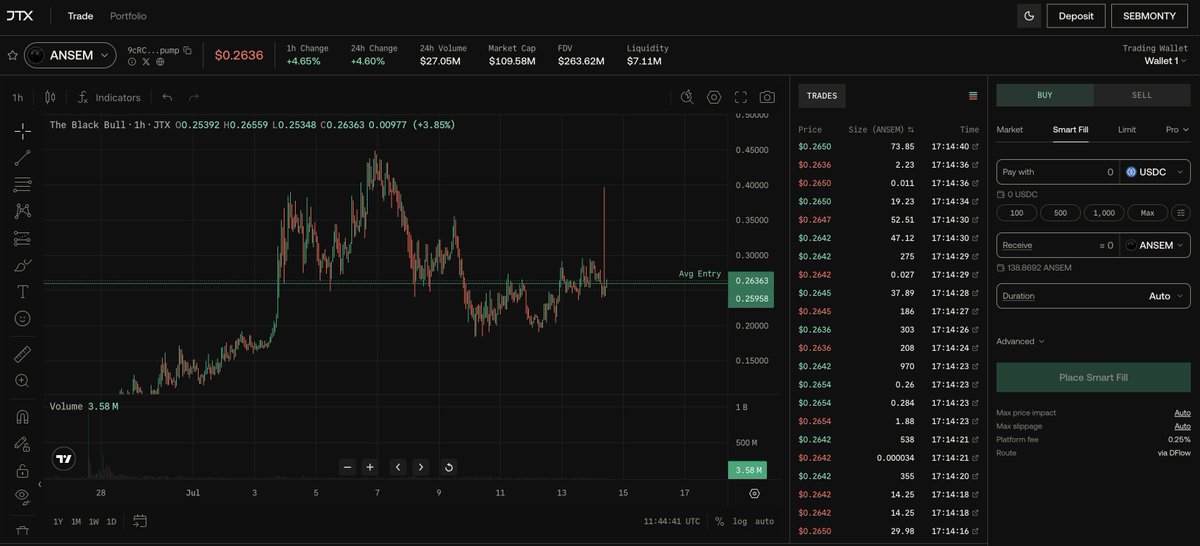Toggle percent scale on chart
Image resolution: width=1200 pixels, height=546 pixels.
[719, 521]
